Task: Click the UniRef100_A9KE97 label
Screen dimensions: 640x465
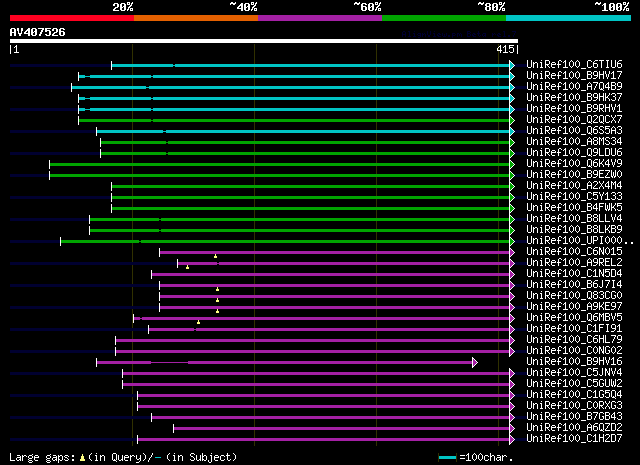Action: coord(574,307)
